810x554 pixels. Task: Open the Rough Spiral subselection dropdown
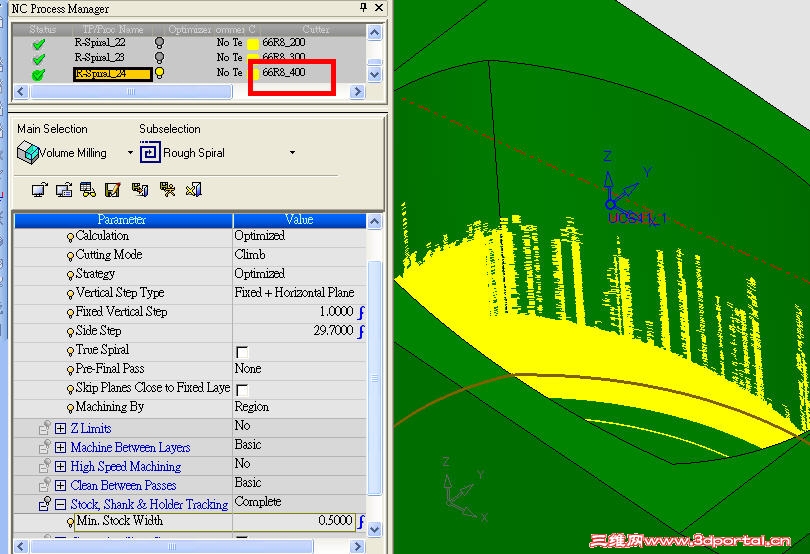[x=292, y=153]
